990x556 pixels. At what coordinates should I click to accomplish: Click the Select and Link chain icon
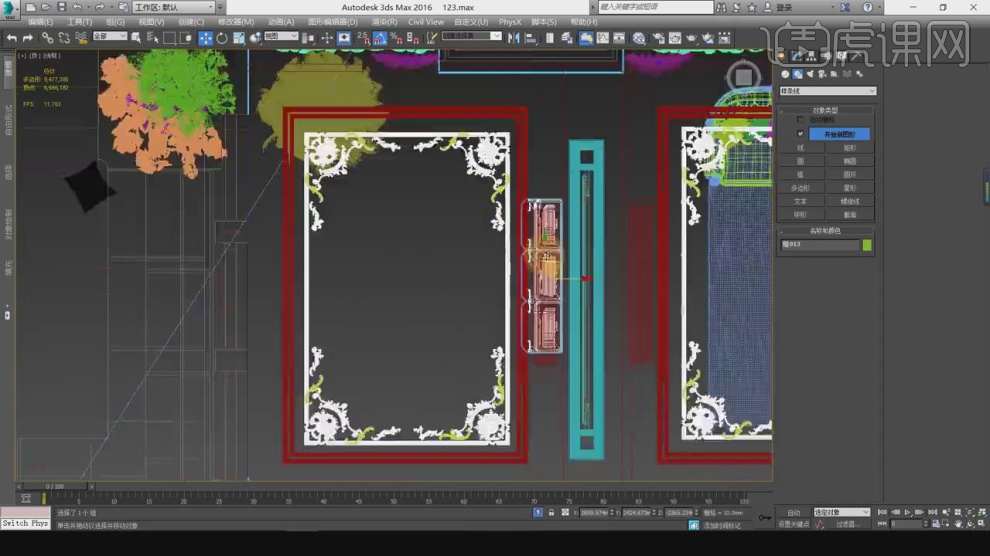[47, 38]
